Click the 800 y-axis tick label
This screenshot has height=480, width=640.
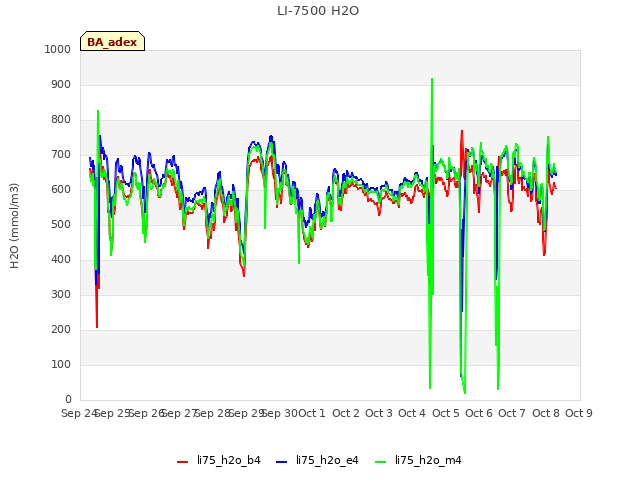coord(61,120)
